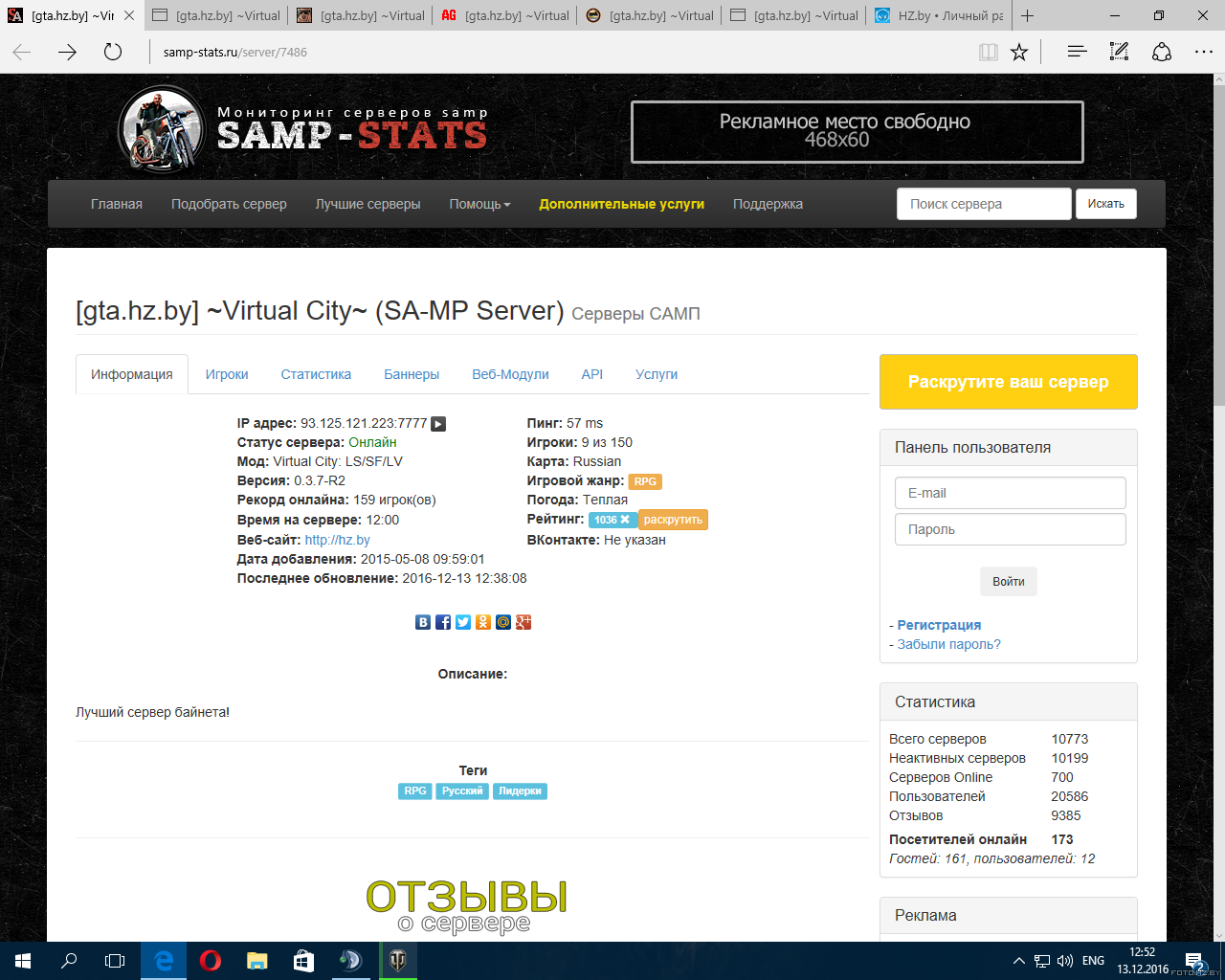Viewport: 1225px width, 980px height.
Task: Open Поддержка nav item
Action: [x=768, y=204]
